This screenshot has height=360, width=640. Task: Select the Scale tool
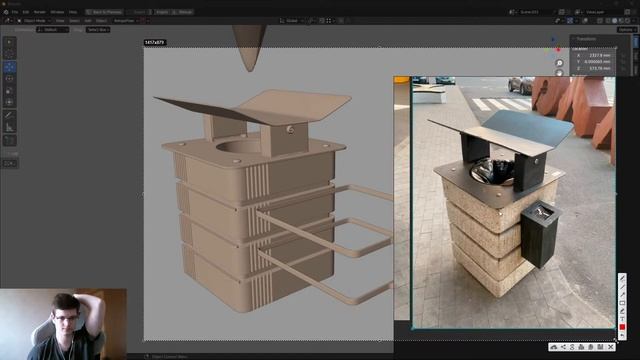pyautogui.click(x=9, y=91)
